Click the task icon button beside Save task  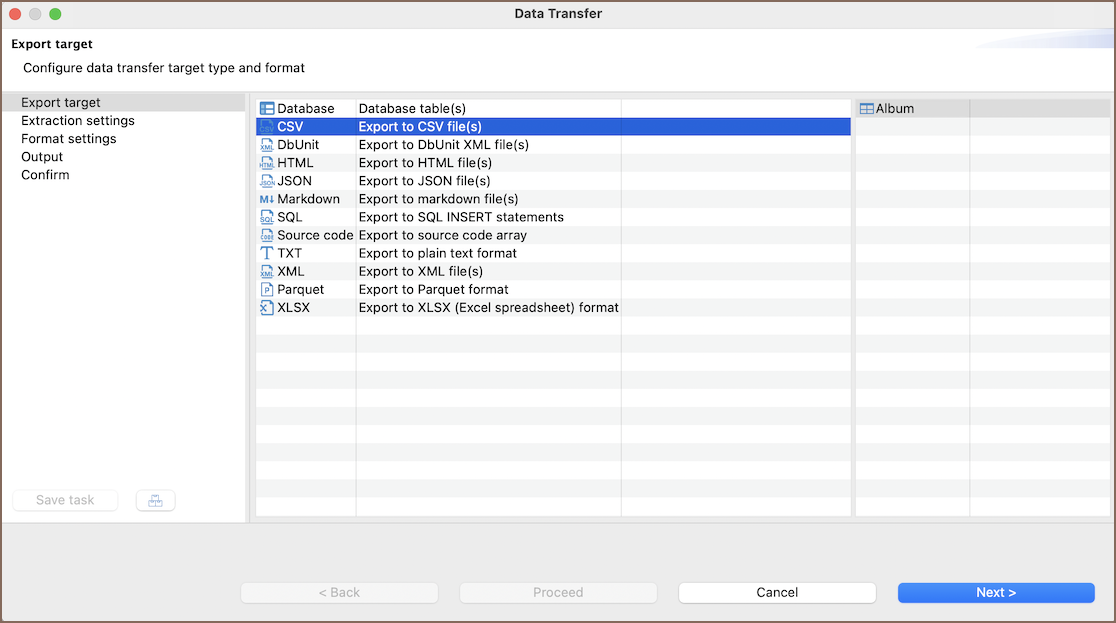(155, 500)
